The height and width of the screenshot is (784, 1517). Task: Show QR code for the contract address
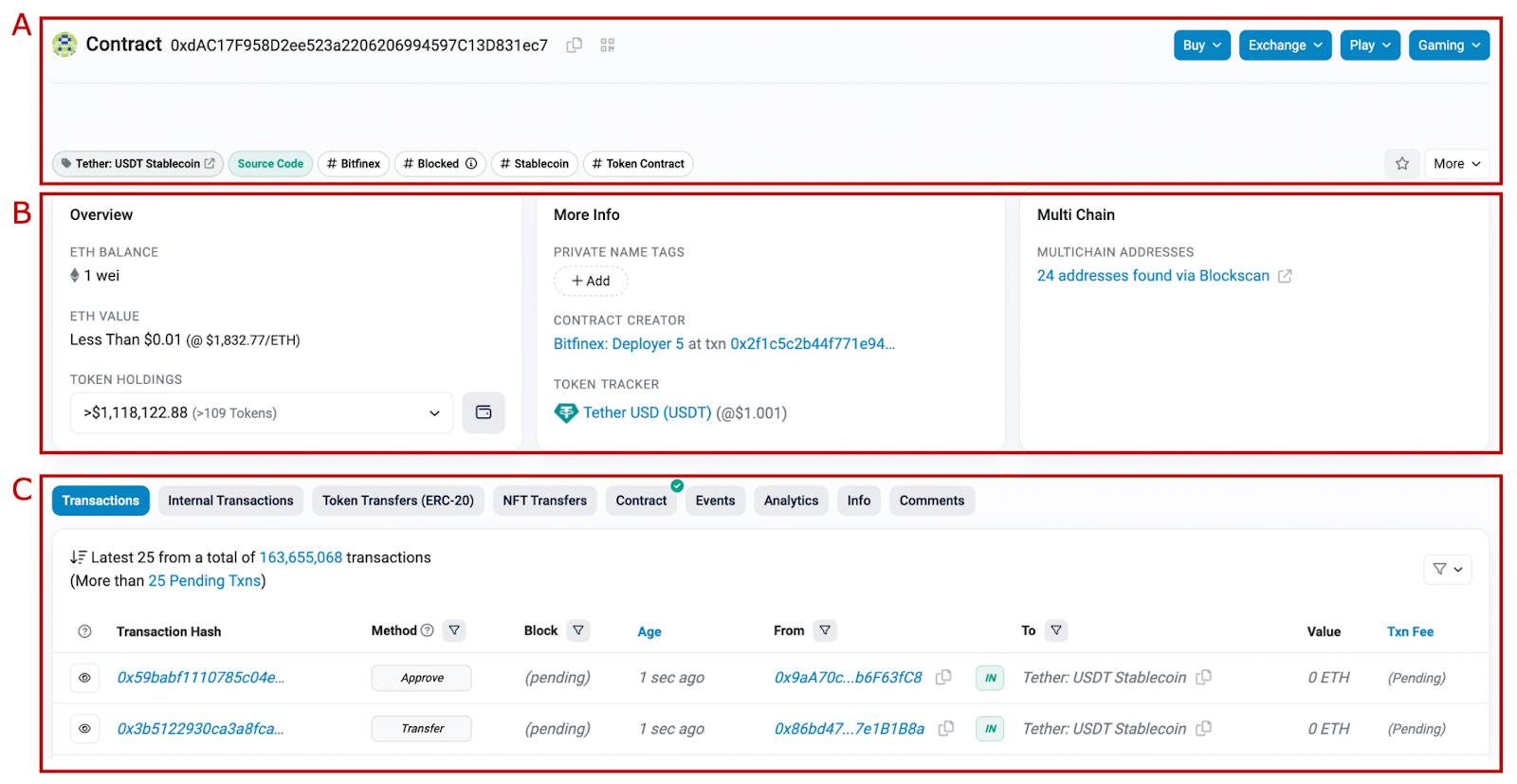pos(608,45)
